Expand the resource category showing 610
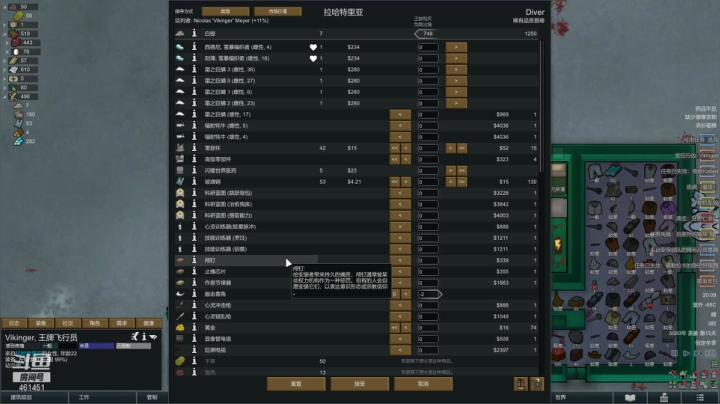The width and height of the screenshot is (720, 404). (5, 69)
